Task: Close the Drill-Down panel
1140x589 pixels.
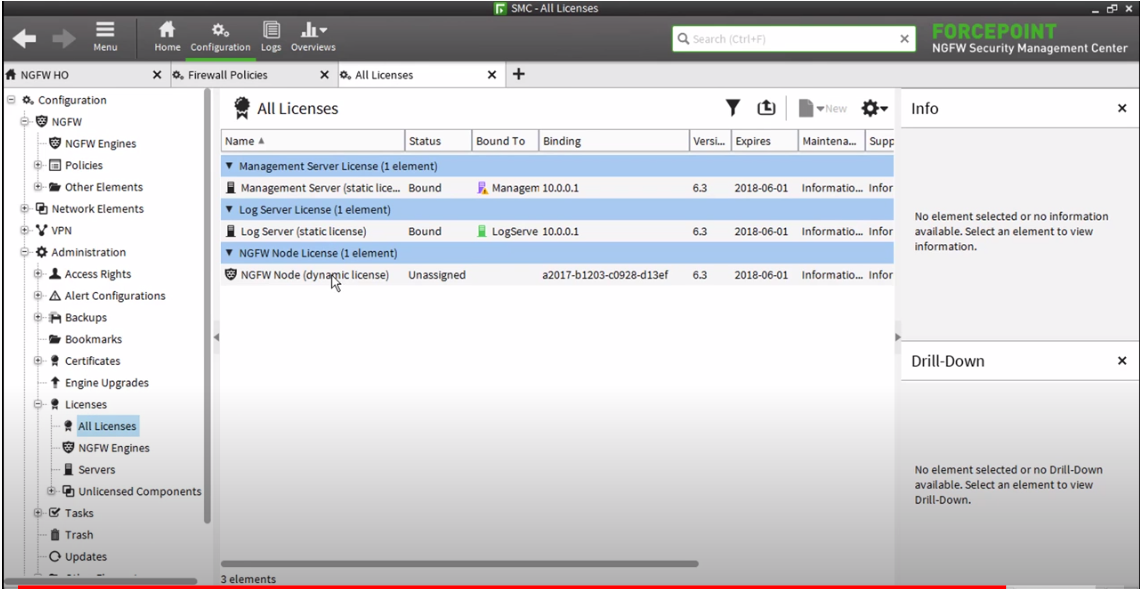Action: 1122,361
